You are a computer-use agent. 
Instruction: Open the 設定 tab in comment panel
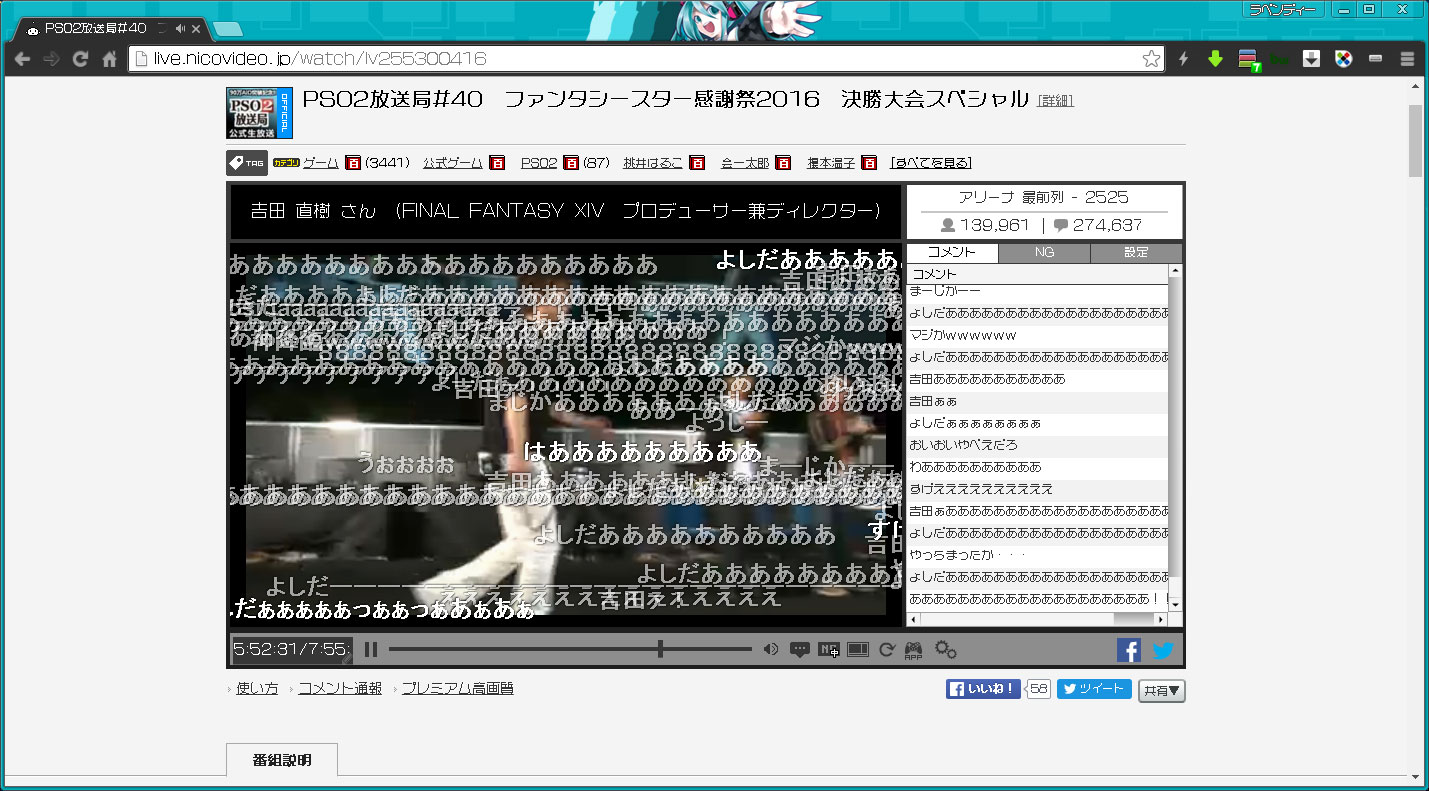point(1136,253)
